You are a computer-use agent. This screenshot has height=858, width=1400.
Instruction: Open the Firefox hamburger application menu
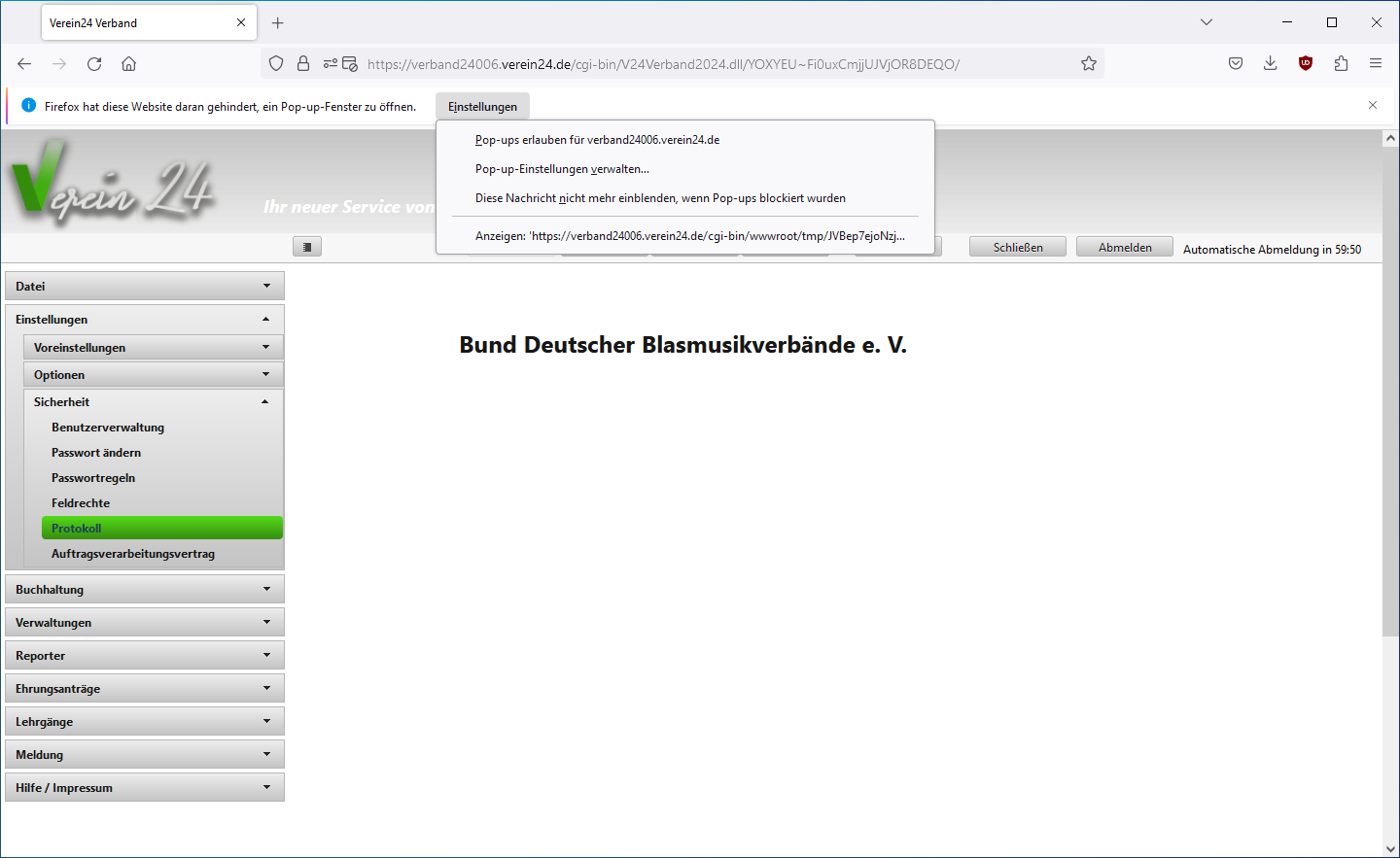[1376, 64]
